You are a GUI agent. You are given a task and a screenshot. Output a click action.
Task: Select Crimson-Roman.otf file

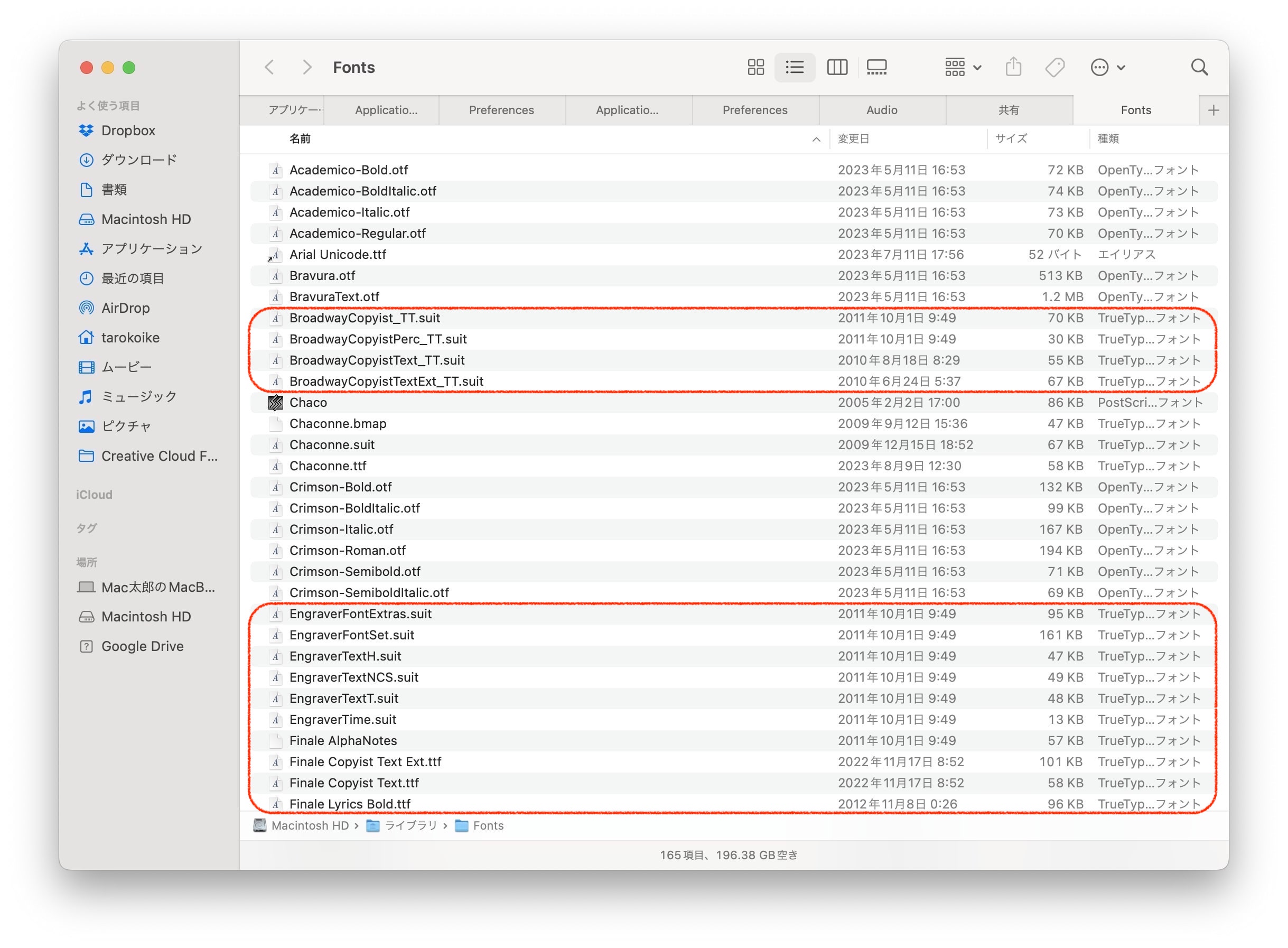[x=734, y=551]
